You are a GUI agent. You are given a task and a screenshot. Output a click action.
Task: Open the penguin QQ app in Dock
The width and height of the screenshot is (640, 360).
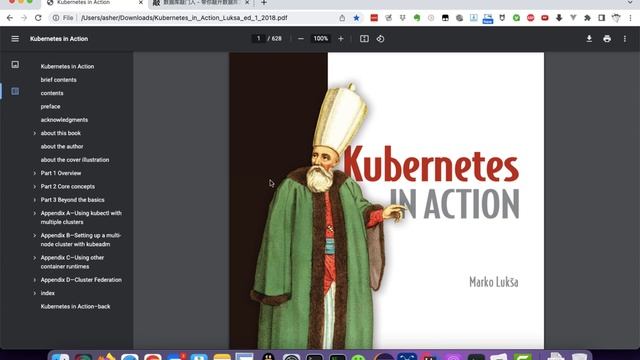coord(269,357)
